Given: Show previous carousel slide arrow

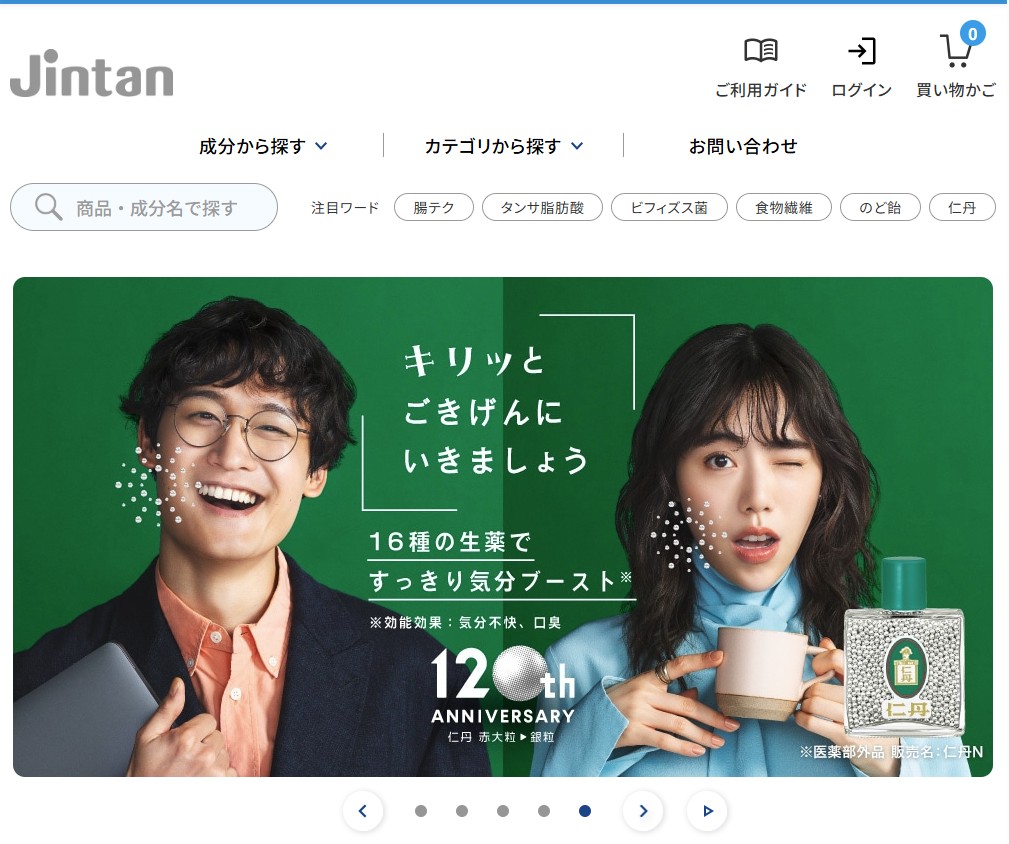Looking at the screenshot, I should coord(362,811).
